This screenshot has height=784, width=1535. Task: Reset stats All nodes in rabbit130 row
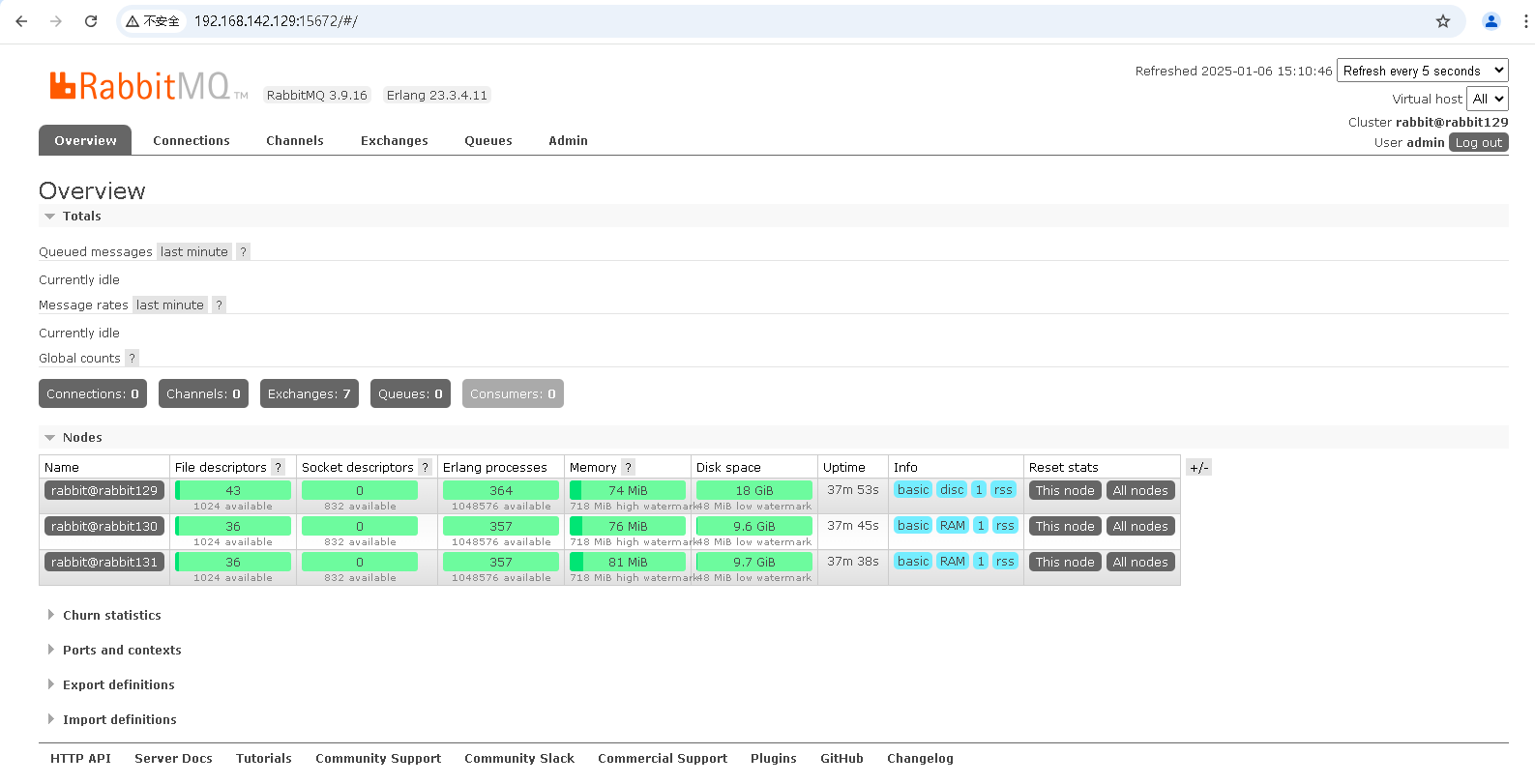(1140, 526)
